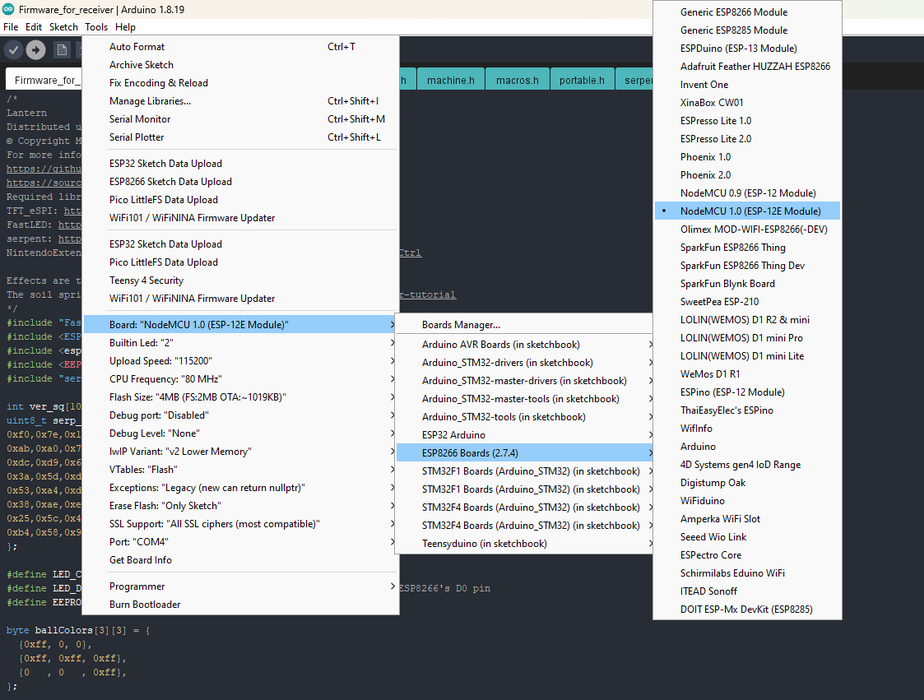The image size is (924, 700).
Task: Select SparkFun ESP8266 Thing Dev board
Action: [x=747, y=266]
